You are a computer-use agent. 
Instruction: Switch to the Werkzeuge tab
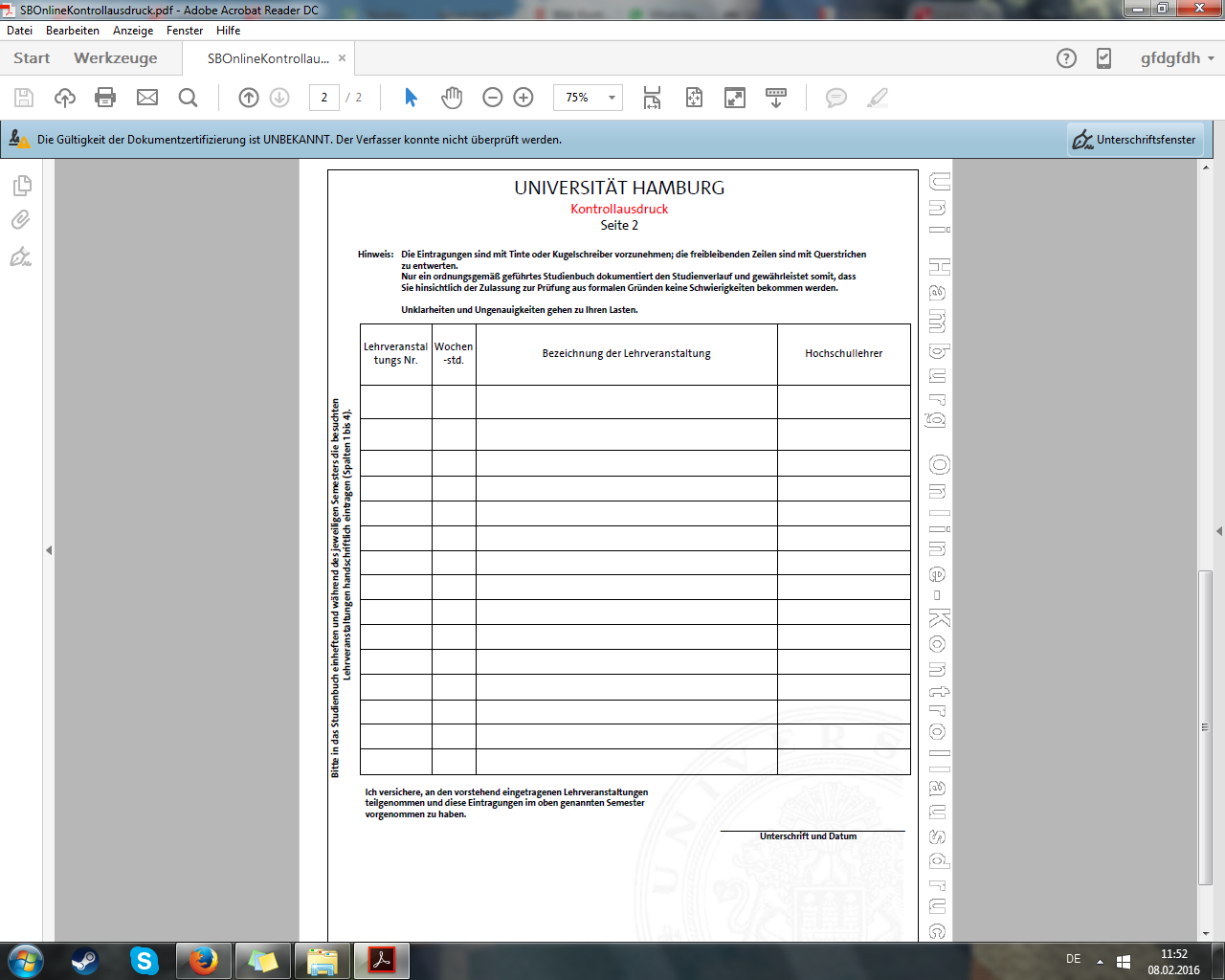(116, 58)
